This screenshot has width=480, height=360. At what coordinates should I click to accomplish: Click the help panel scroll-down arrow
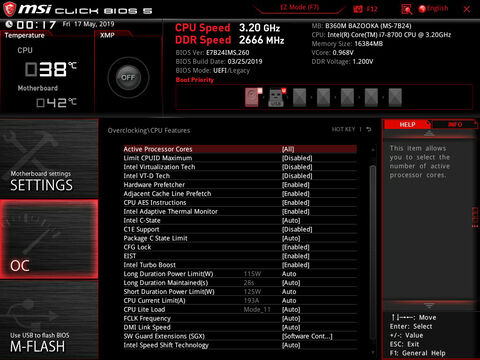[429, 305]
